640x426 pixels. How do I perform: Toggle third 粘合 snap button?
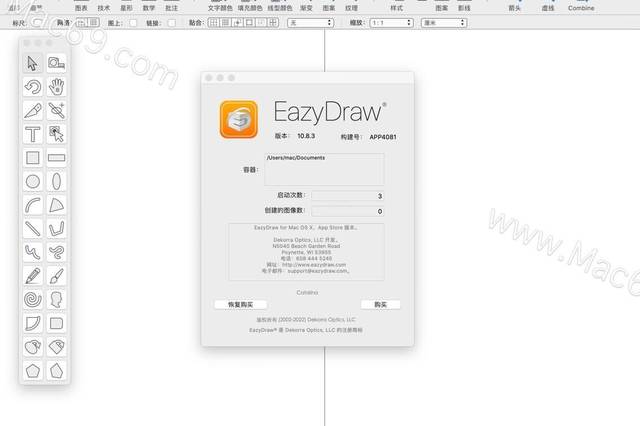coord(238,23)
